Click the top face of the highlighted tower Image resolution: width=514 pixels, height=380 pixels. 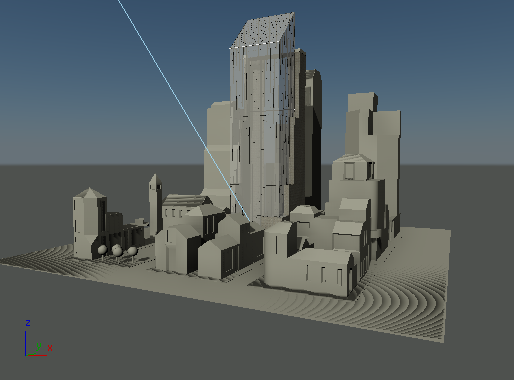click(x=263, y=30)
